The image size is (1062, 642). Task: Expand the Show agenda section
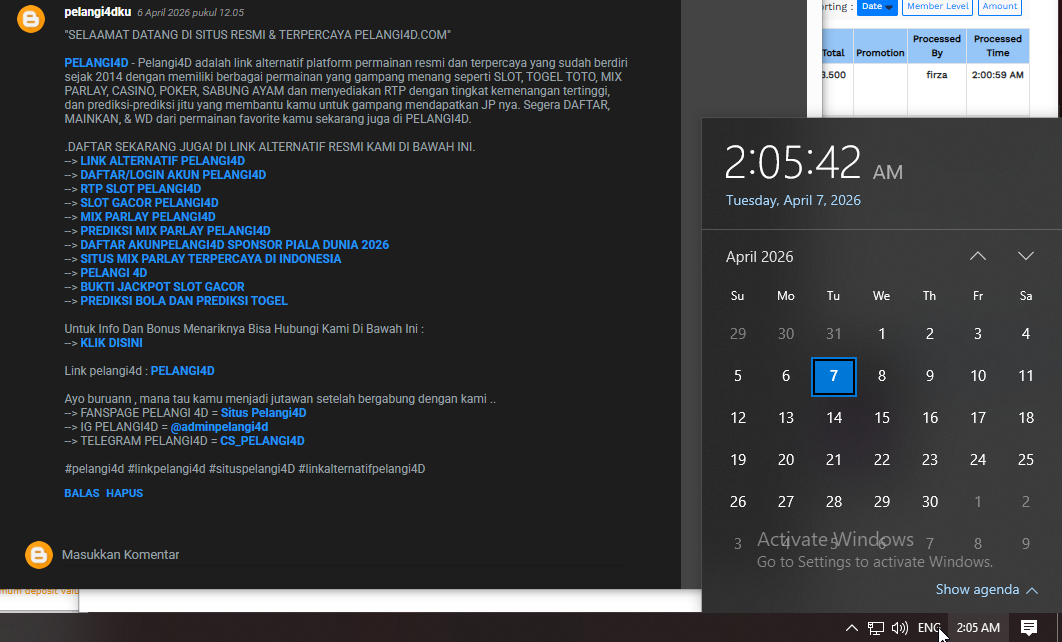point(986,590)
